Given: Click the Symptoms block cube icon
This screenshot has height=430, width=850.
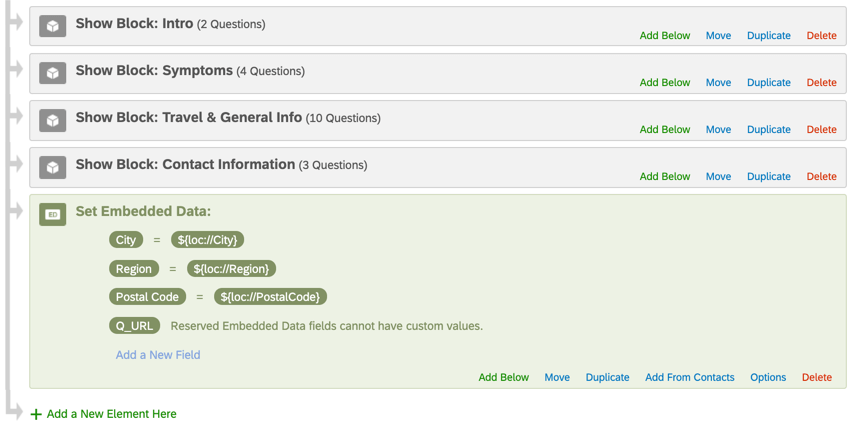Looking at the screenshot, I should click(53, 73).
